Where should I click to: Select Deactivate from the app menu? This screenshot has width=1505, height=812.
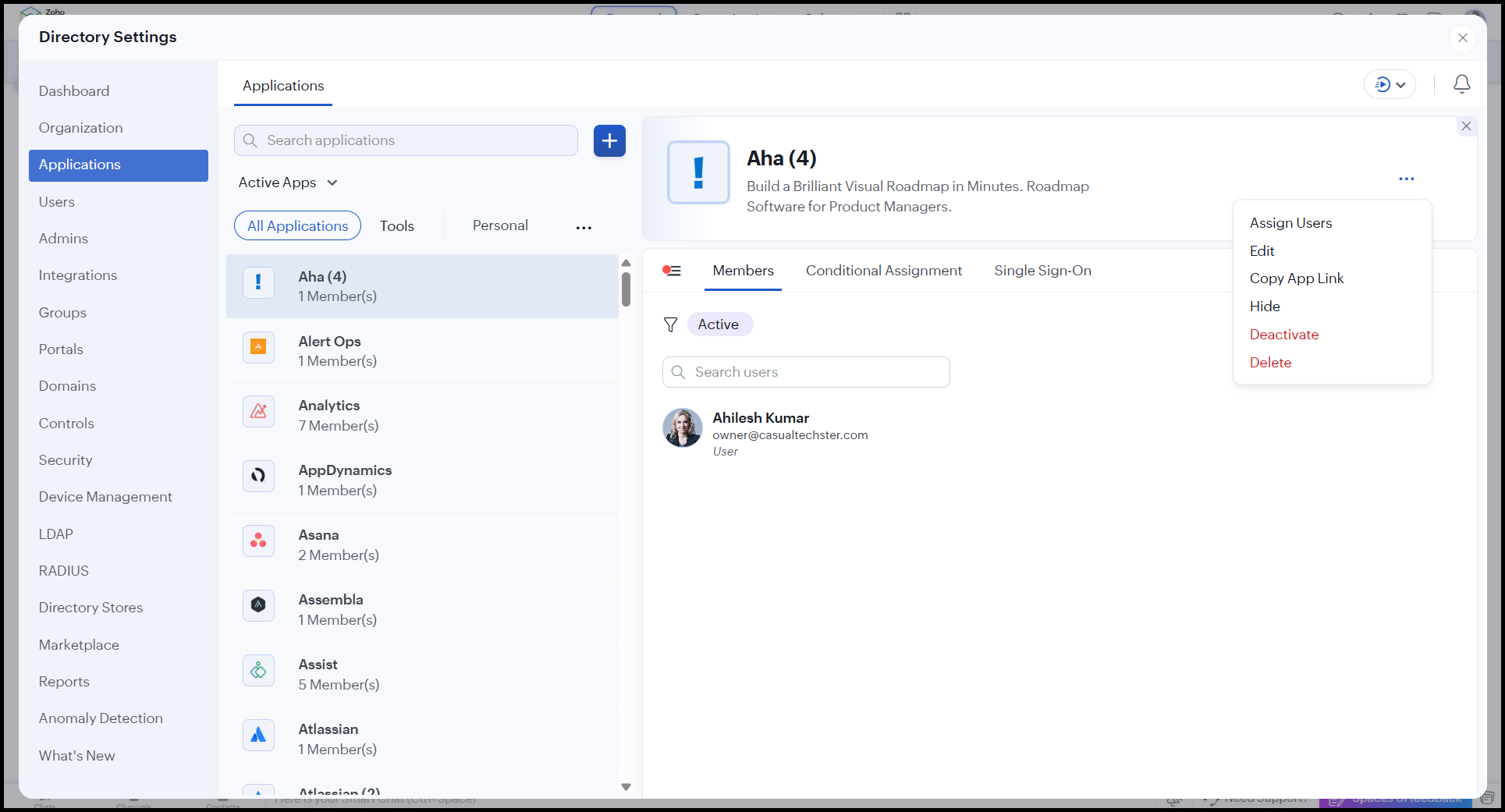pos(1284,335)
